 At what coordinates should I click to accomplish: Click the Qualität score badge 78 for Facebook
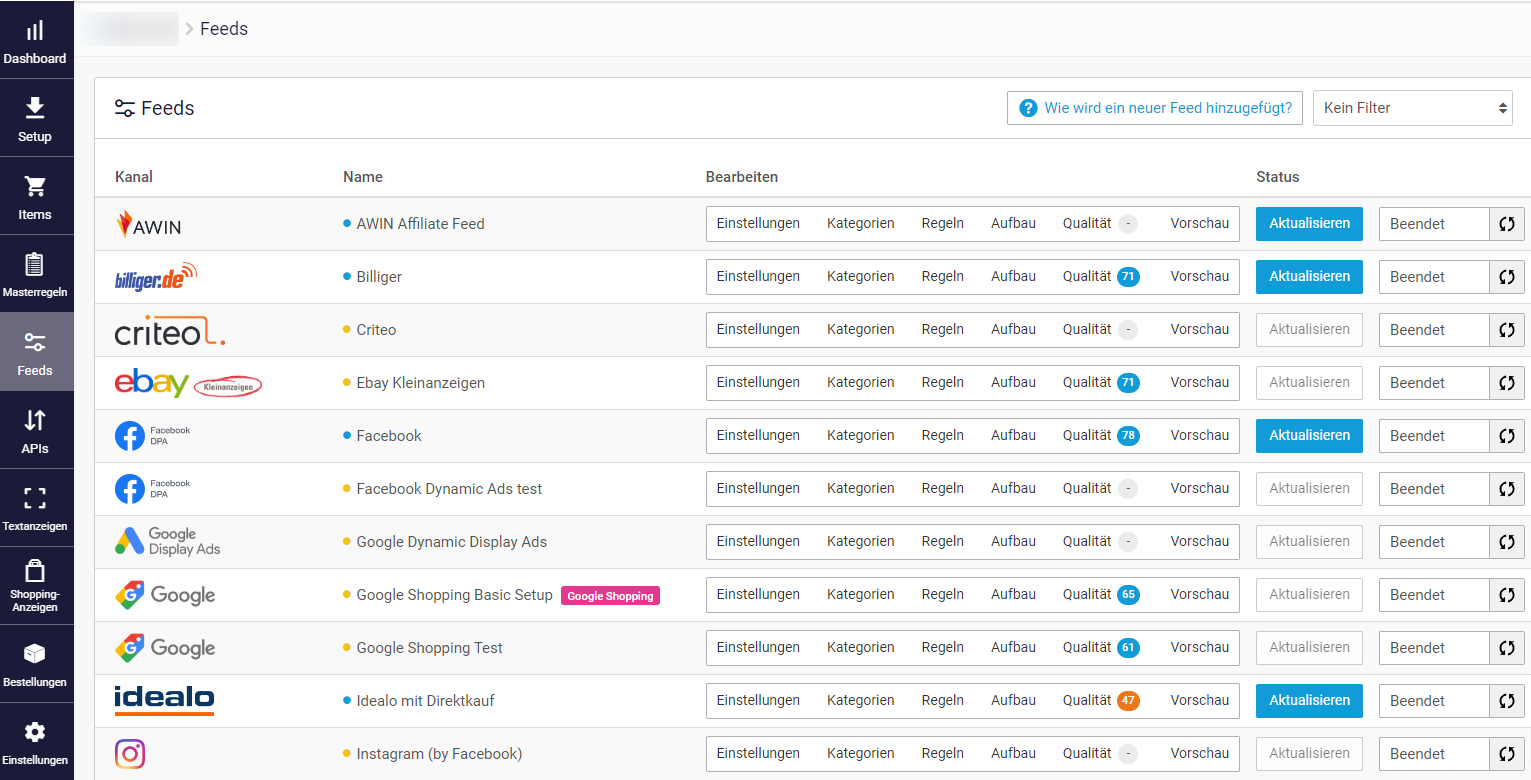(1128, 435)
